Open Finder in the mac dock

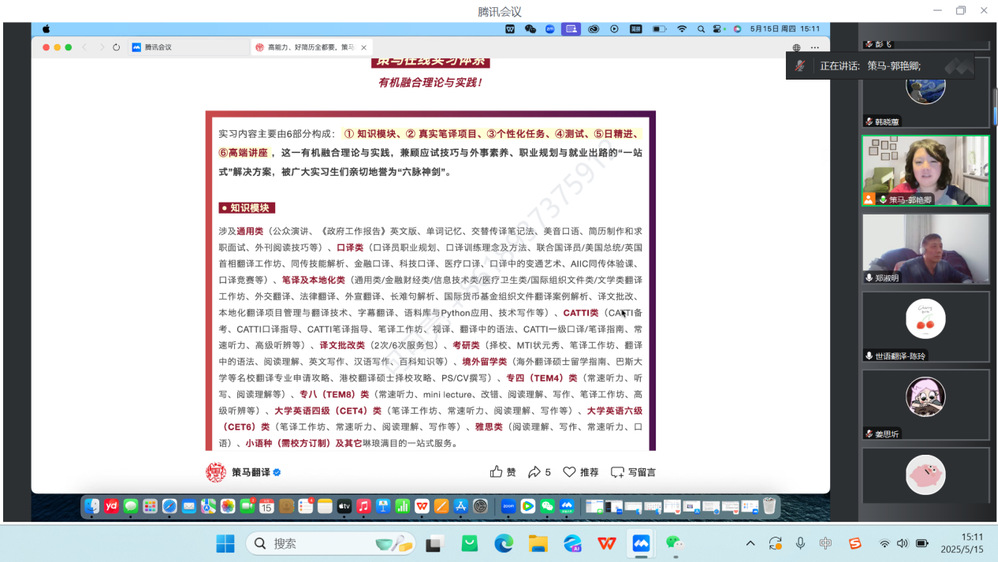coord(92,506)
